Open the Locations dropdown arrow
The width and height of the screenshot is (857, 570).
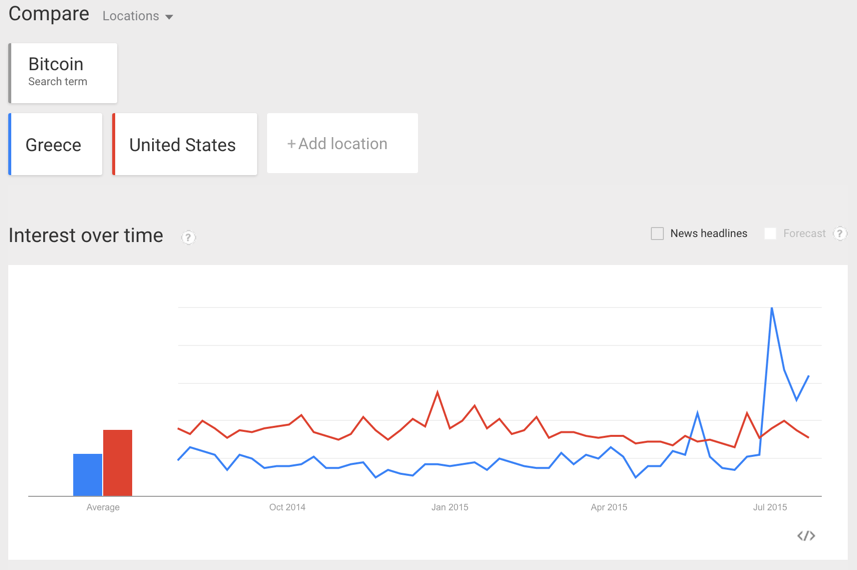coord(169,17)
